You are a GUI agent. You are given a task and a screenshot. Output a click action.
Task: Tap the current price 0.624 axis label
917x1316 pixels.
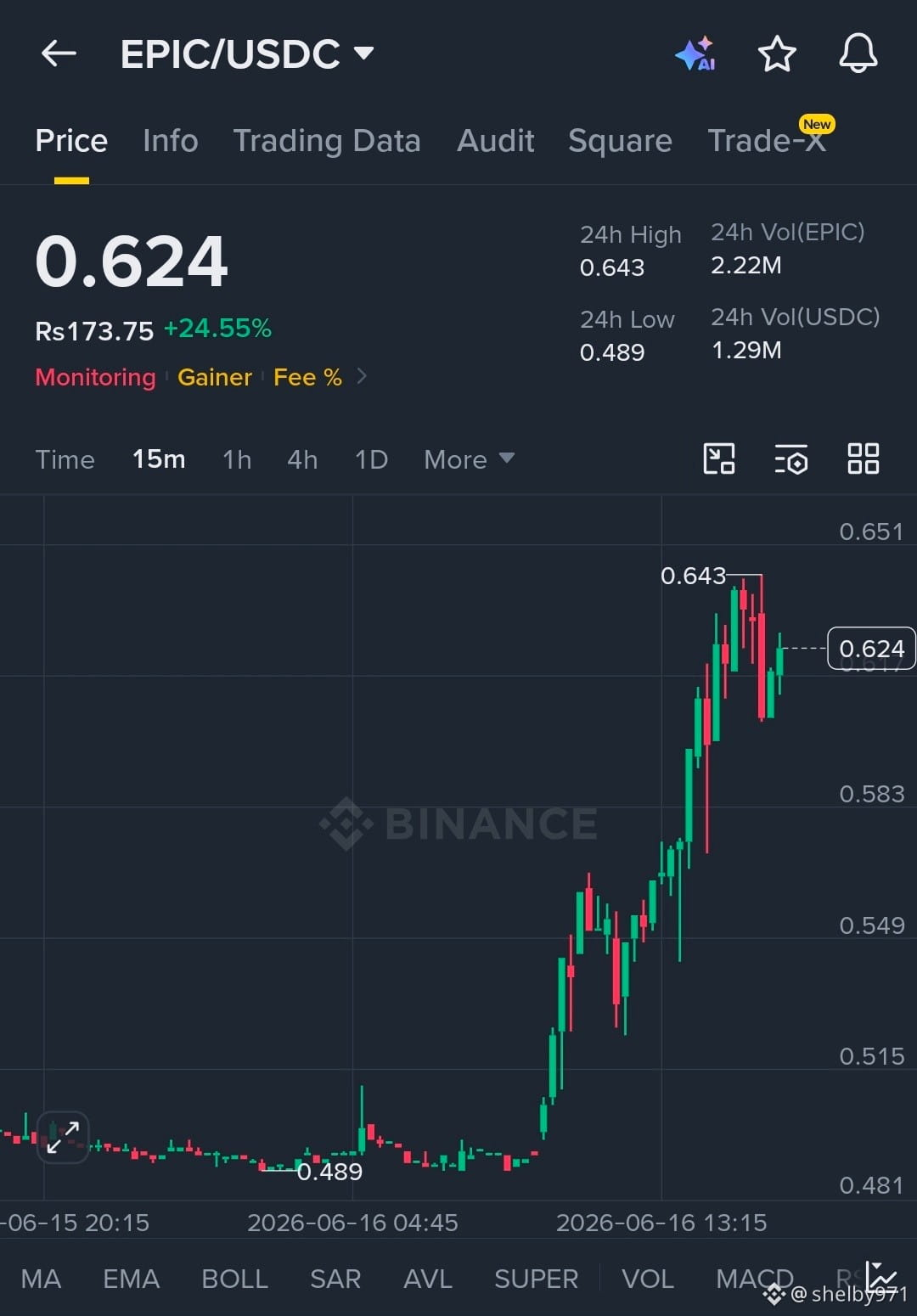(871, 649)
